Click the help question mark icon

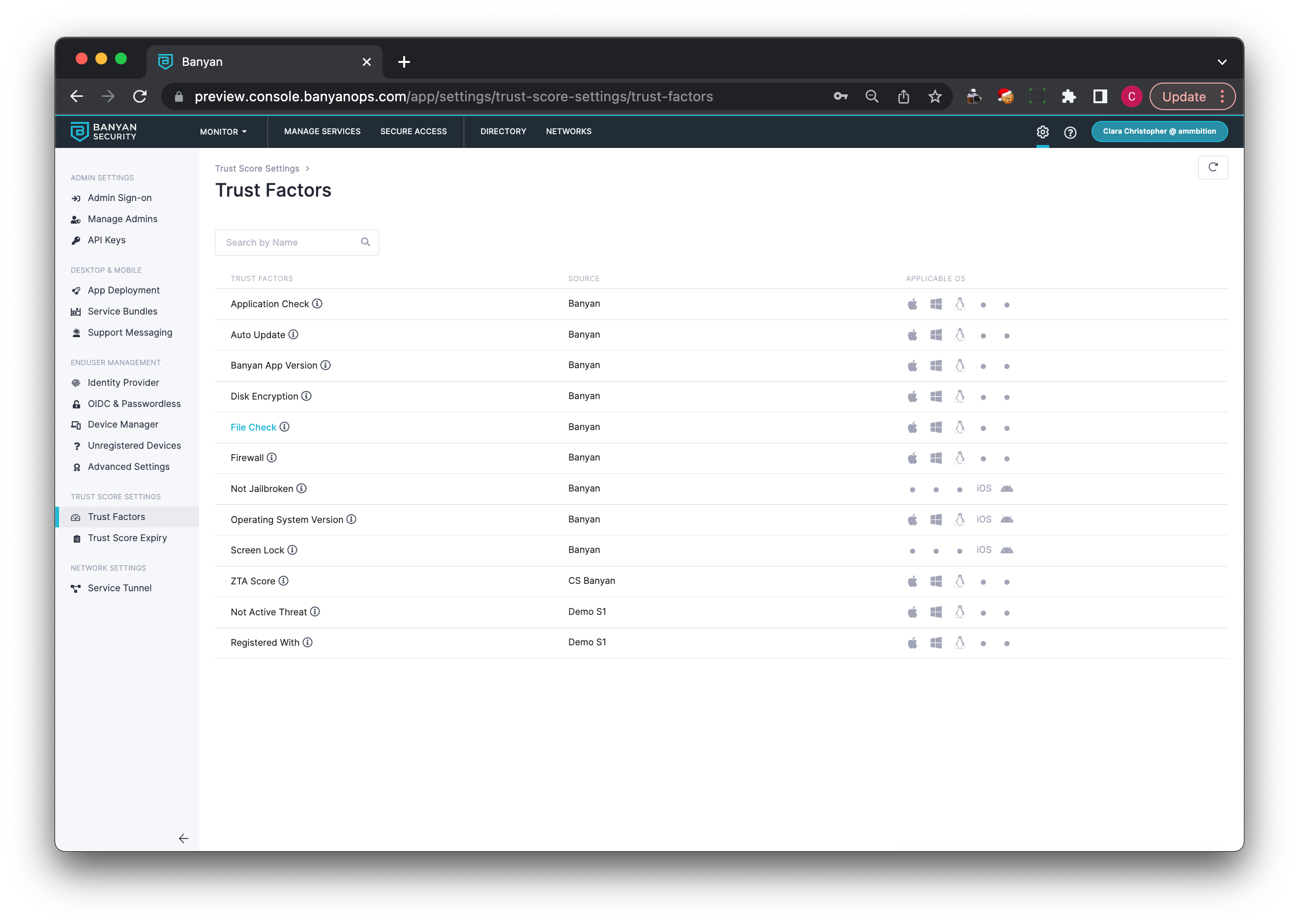click(x=1070, y=133)
